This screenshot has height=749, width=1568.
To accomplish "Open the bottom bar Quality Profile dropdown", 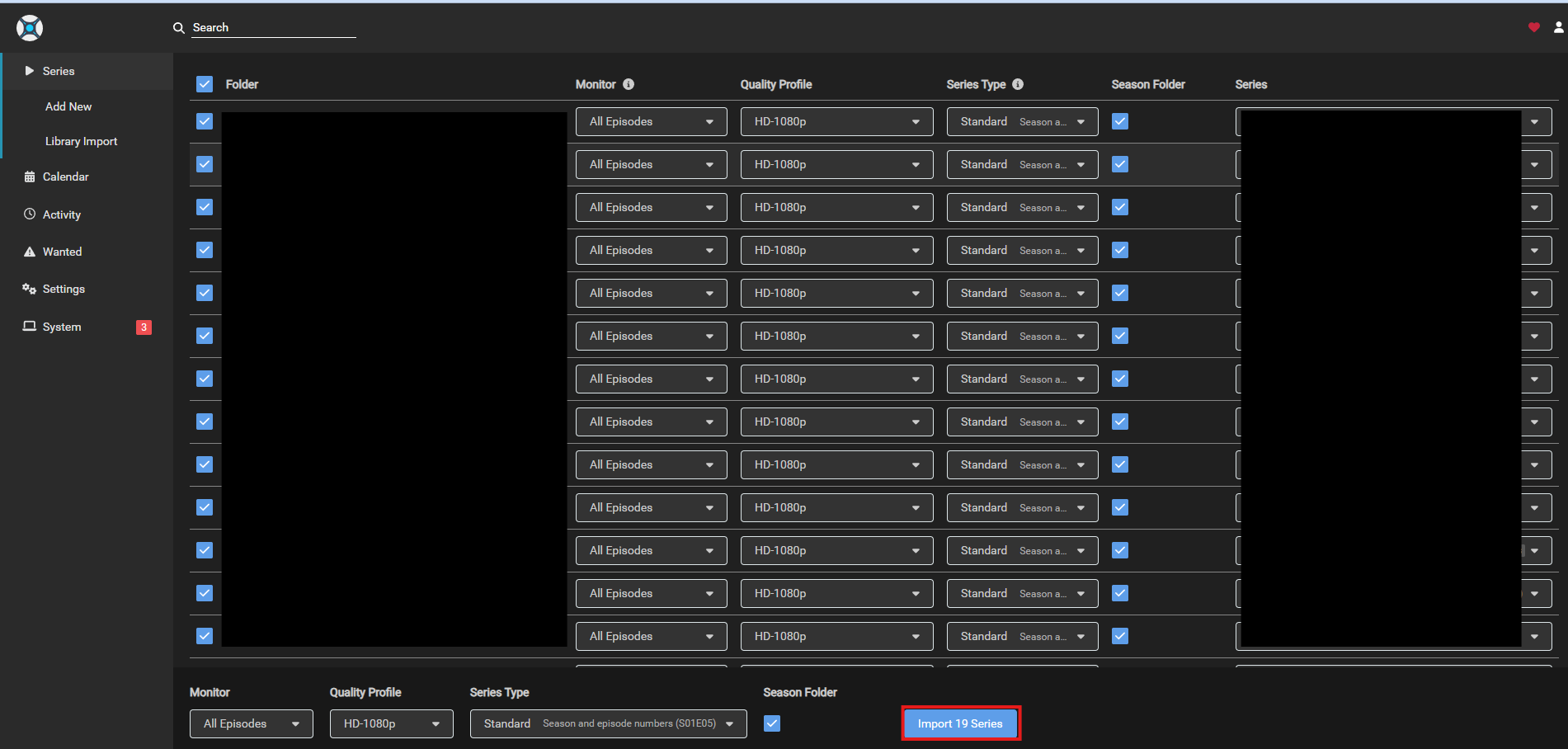I will pyautogui.click(x=392, y=723).
